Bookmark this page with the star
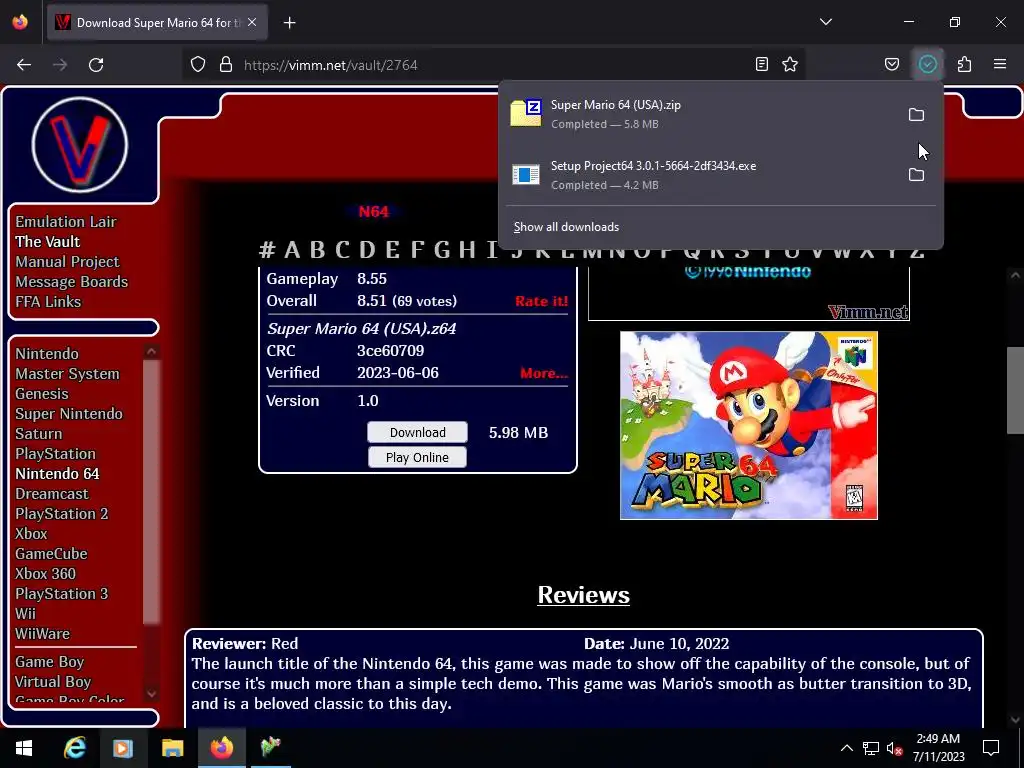 pyautogui.click(x=790, y=64)
